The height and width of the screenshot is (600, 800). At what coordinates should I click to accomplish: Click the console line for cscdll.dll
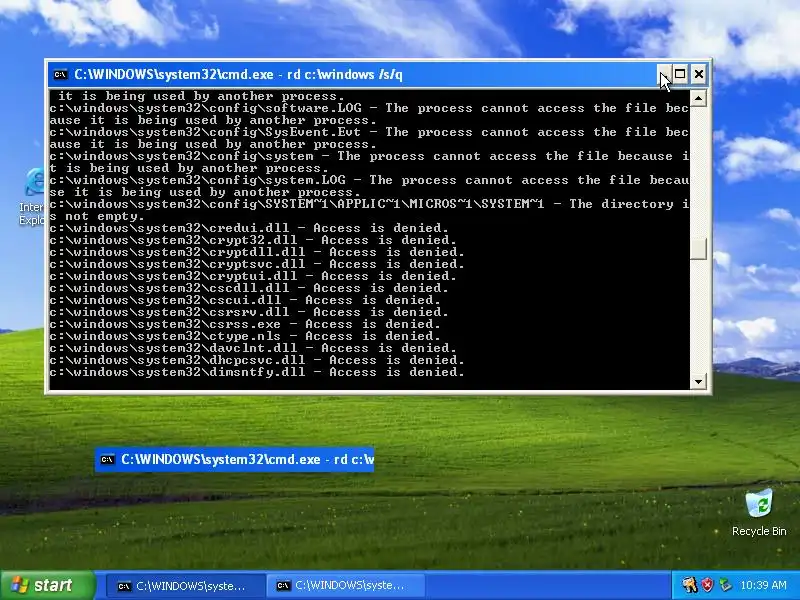[x=249, y=288]
